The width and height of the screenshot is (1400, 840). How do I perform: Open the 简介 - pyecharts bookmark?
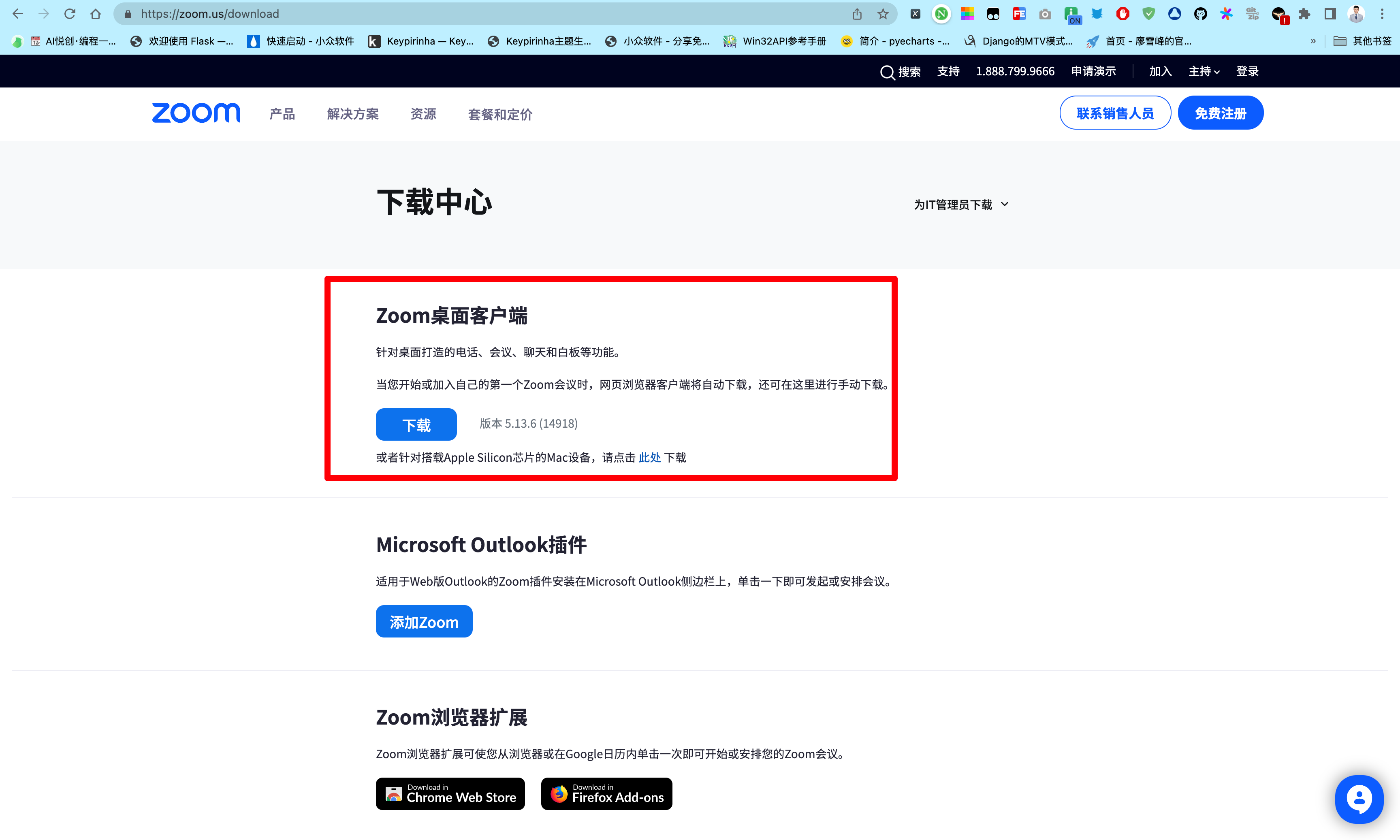(x=896, y=41)
